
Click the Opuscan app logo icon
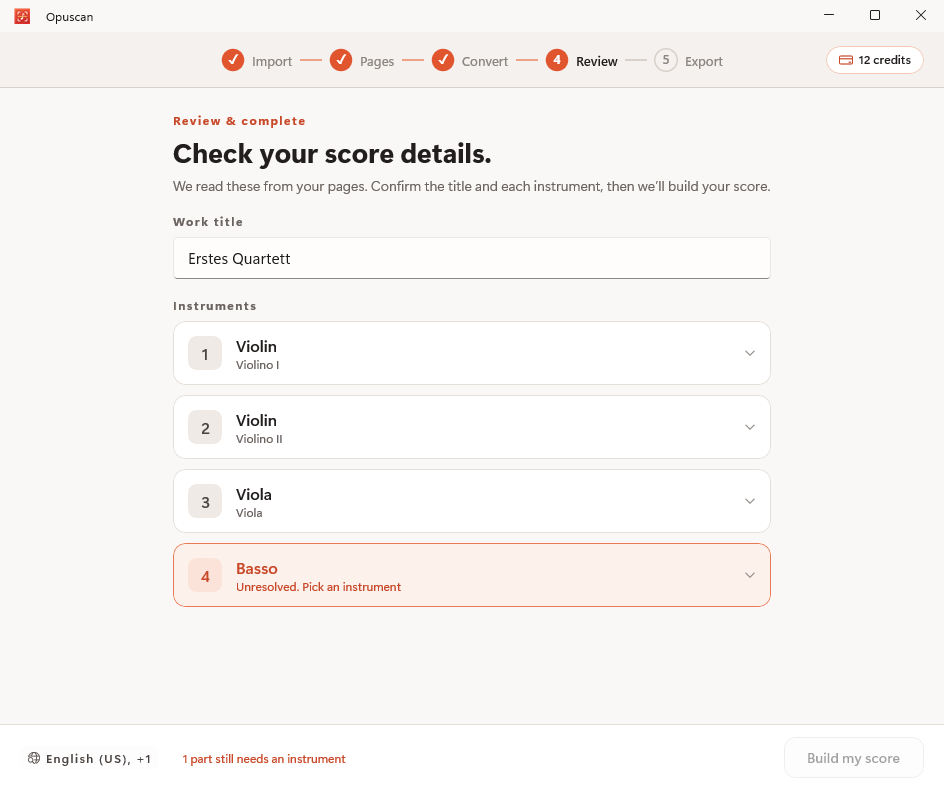22,16
